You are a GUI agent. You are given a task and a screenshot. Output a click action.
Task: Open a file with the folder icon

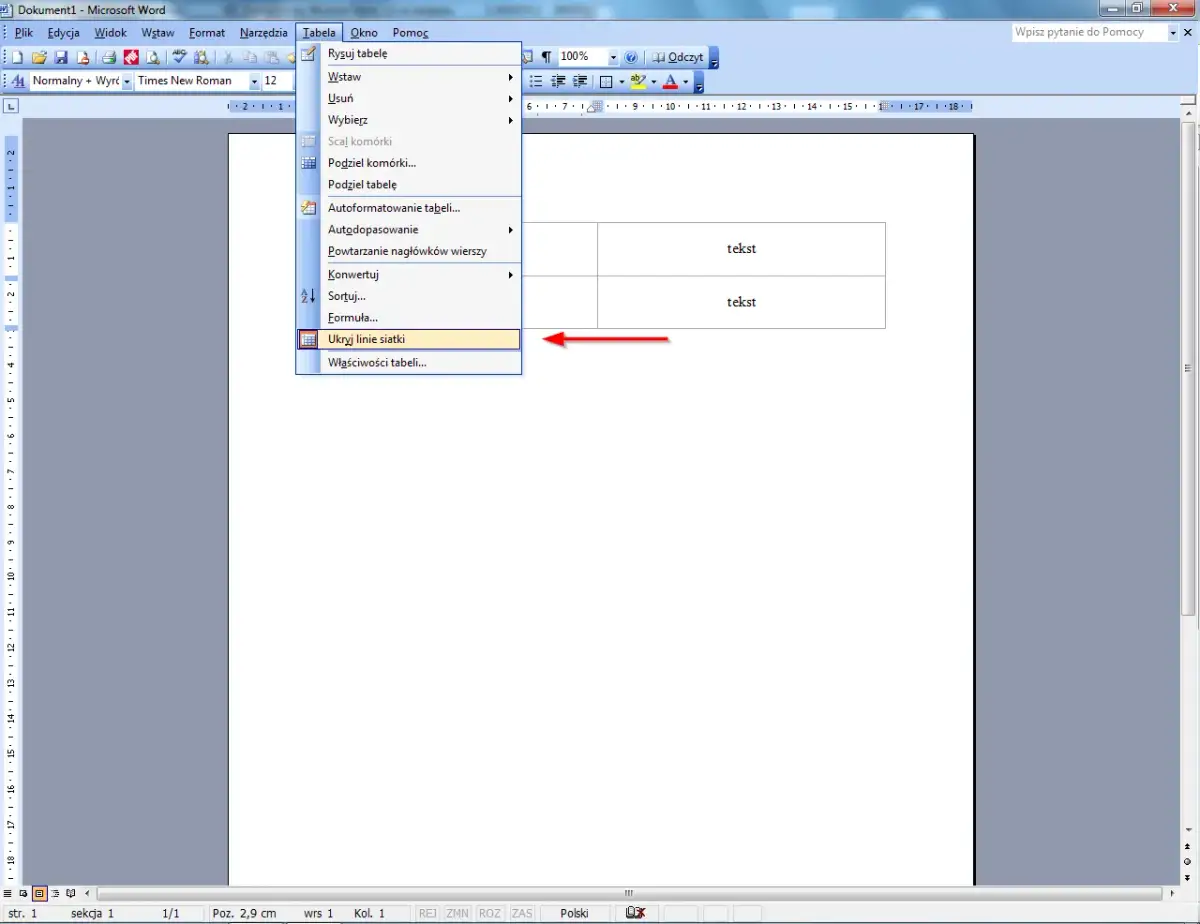tap(39, 58)
